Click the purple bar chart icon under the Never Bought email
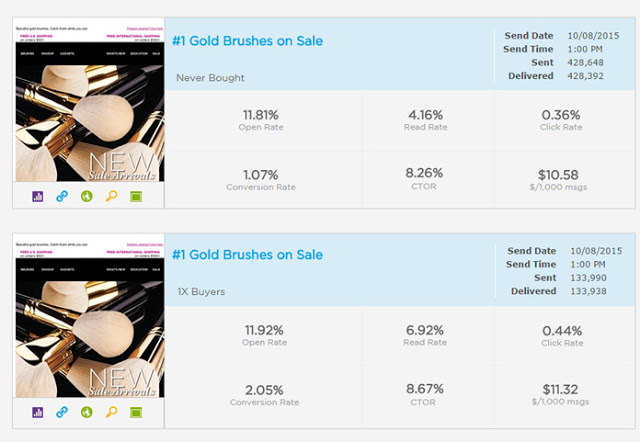The width and height of the screenshot is (640, 442). [x=39, y=194]
